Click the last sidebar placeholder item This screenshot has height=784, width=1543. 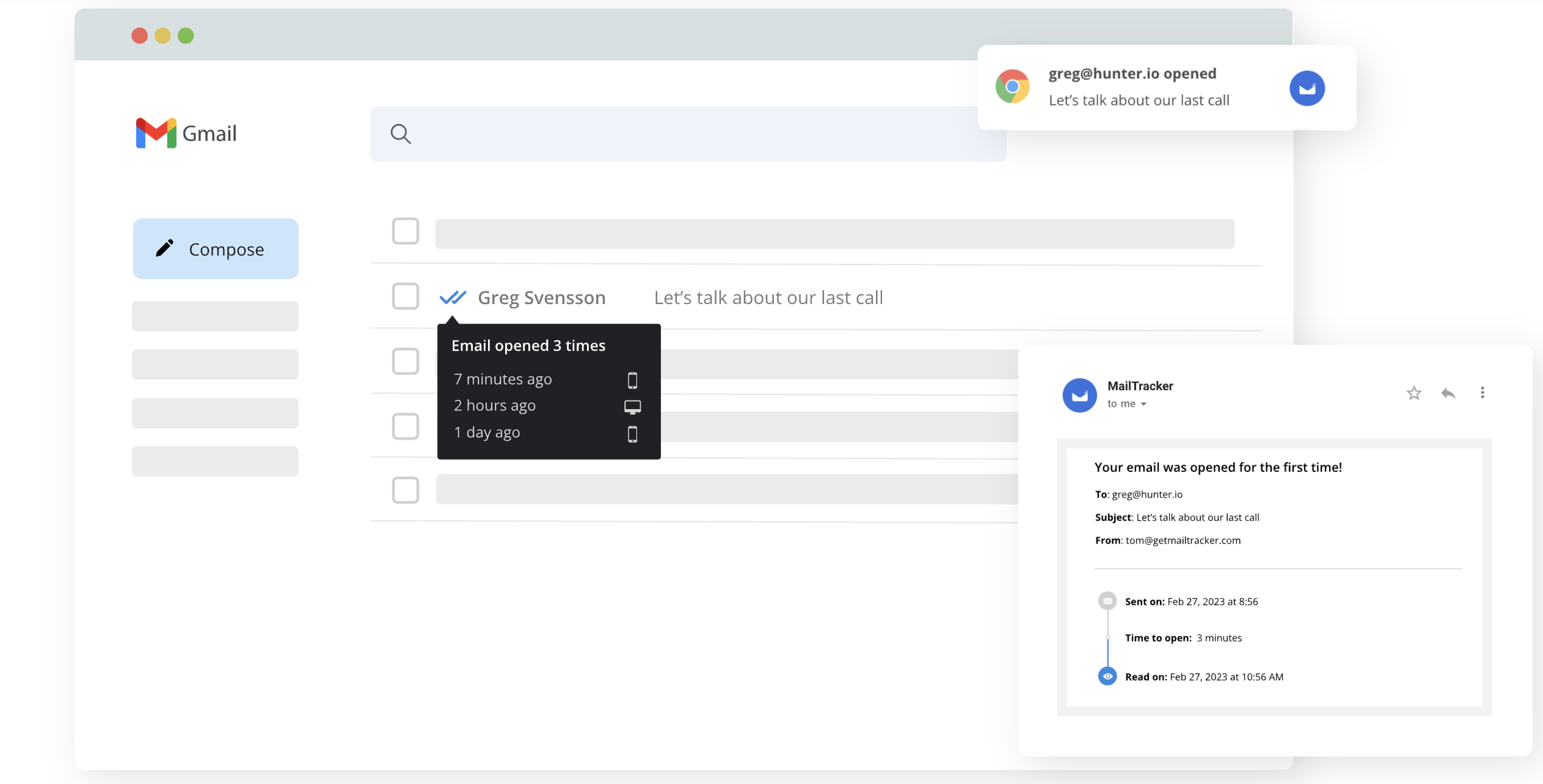tap(215, 462)
